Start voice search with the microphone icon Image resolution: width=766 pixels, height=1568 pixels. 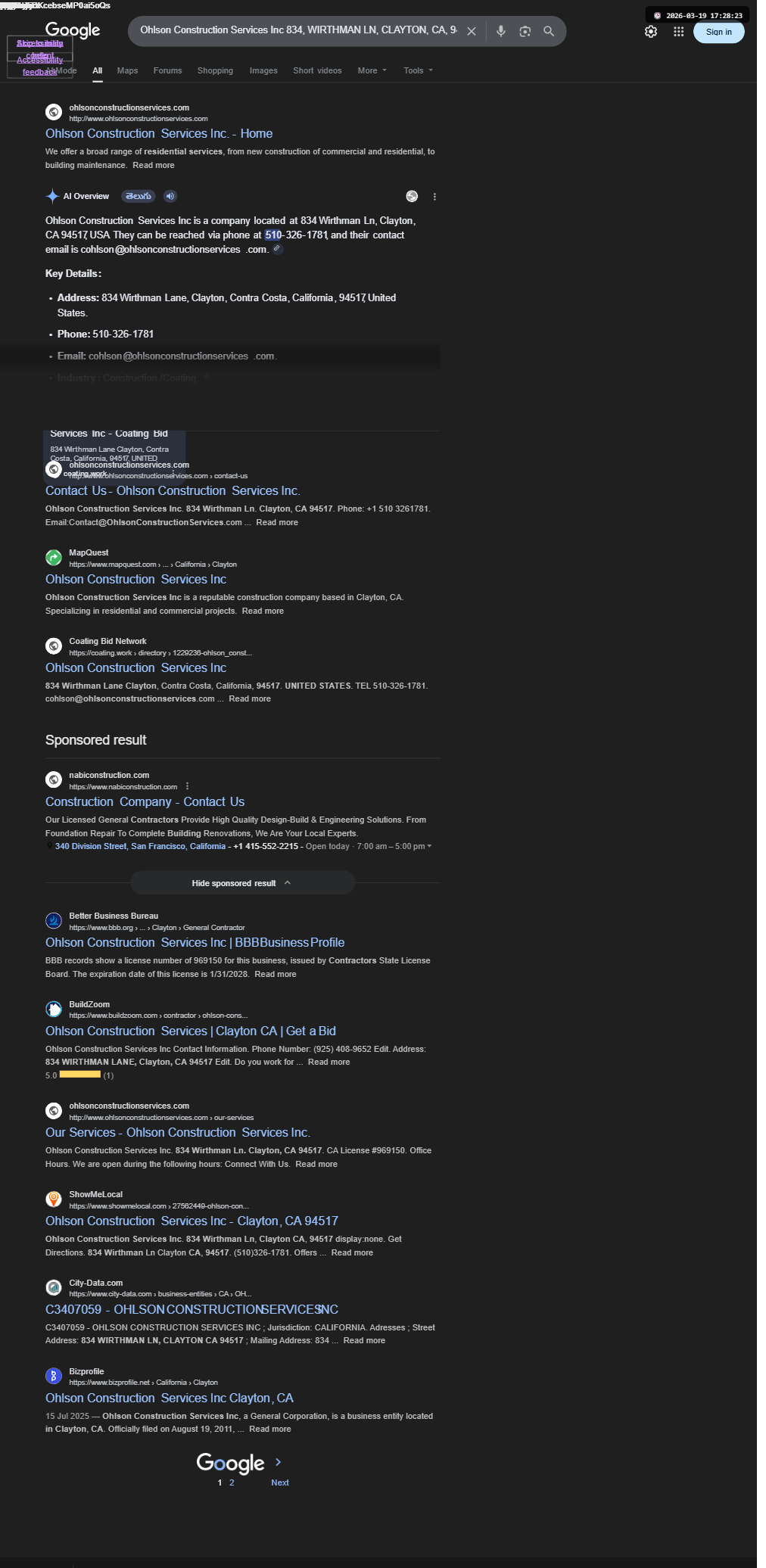pos(500,31)
